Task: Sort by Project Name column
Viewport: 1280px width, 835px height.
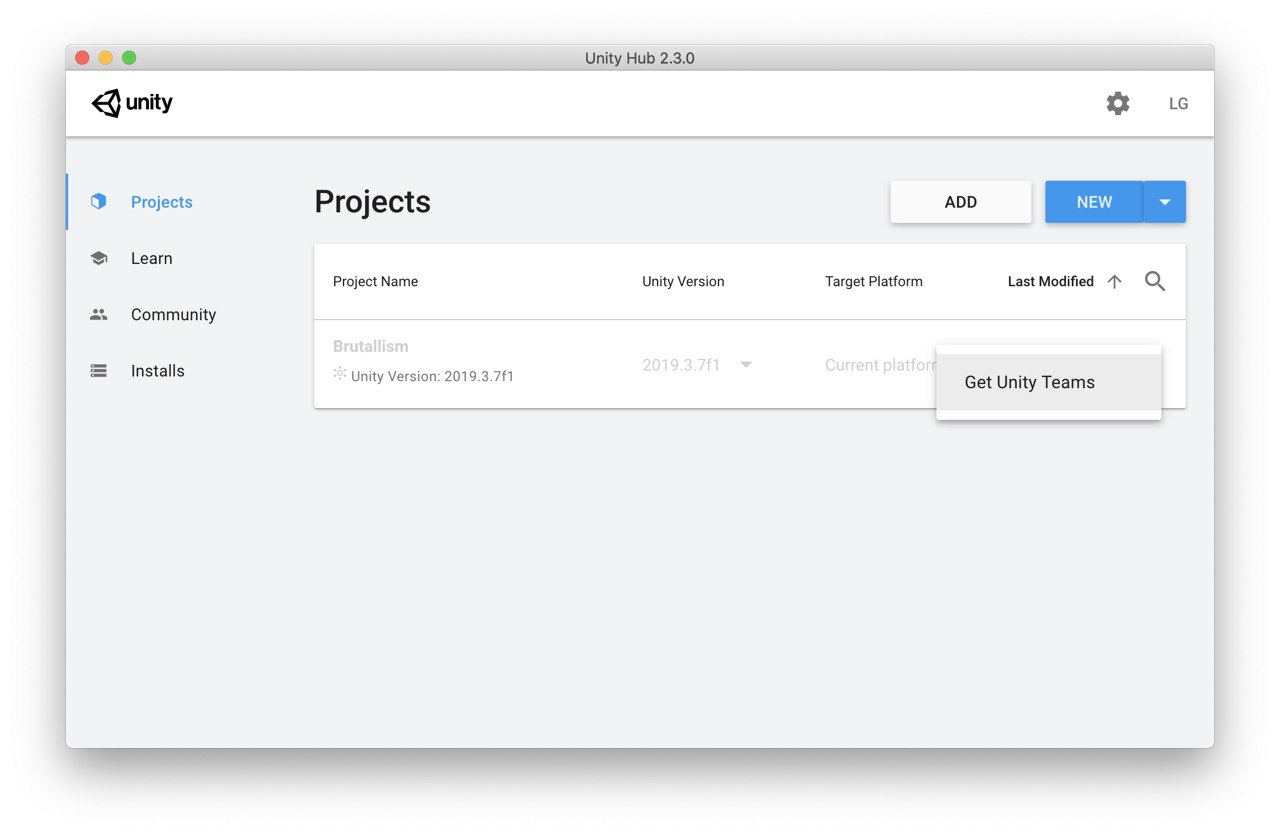Action: (x=375, y=282)
